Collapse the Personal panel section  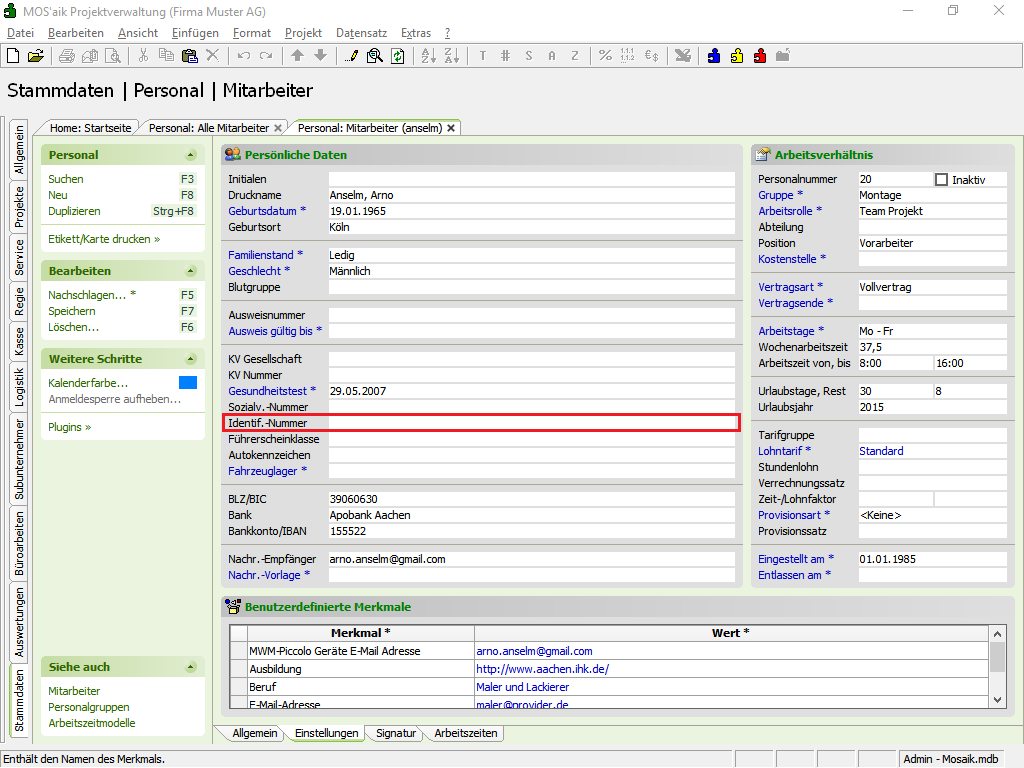(x=190, y=156)
